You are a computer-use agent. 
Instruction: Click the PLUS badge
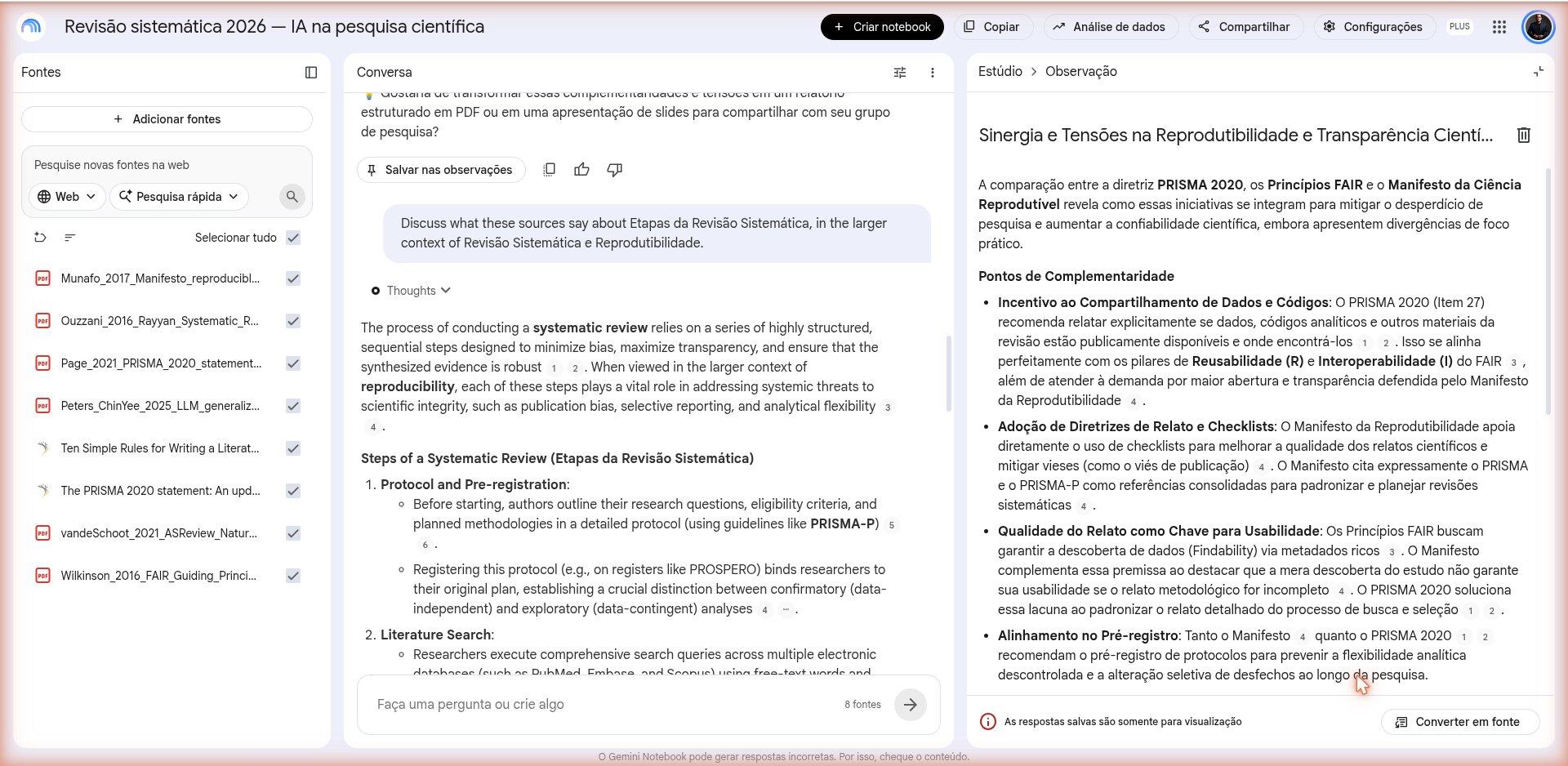(1459, 27)
